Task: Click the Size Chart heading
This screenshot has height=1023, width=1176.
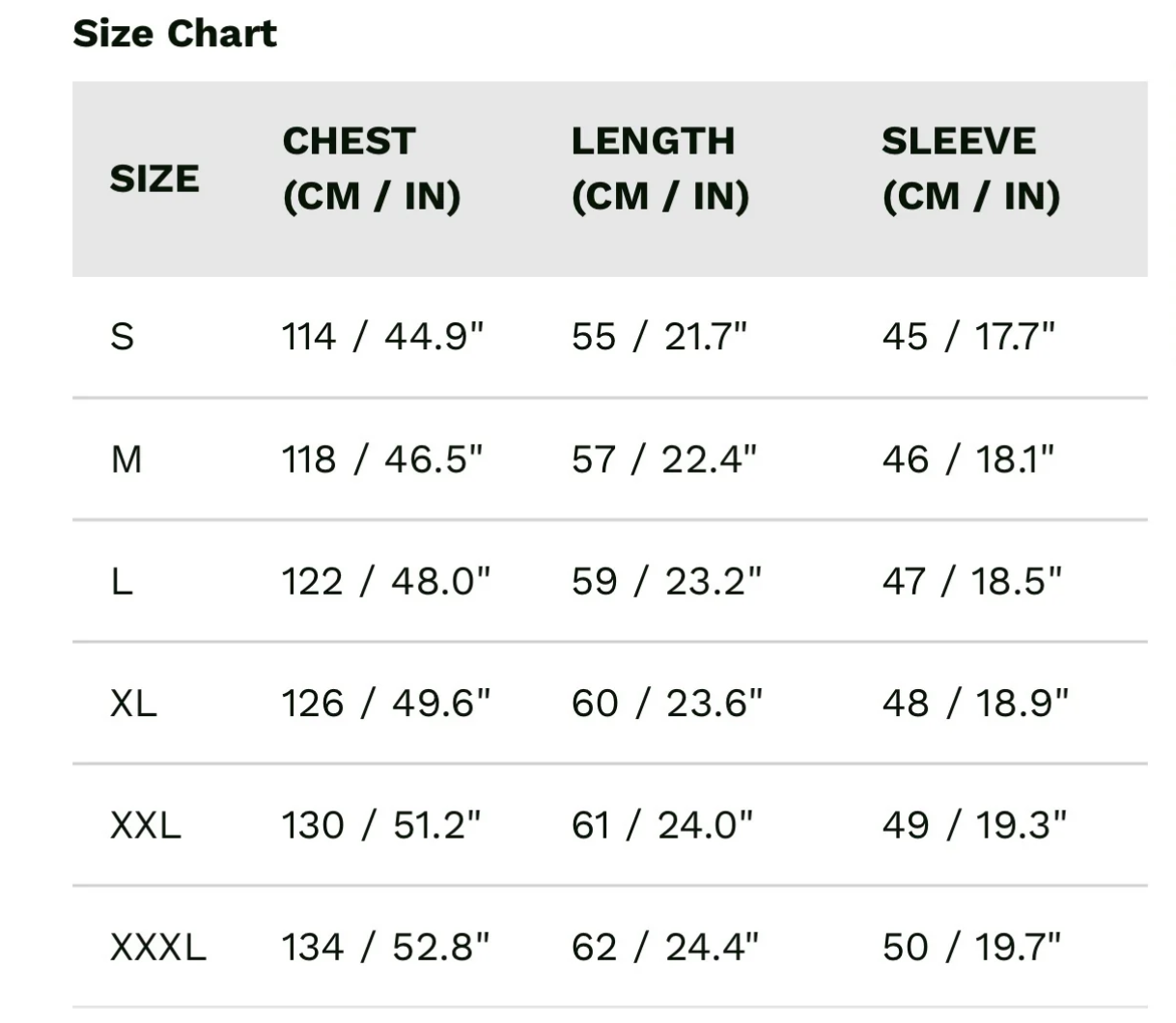Action: 175,34
